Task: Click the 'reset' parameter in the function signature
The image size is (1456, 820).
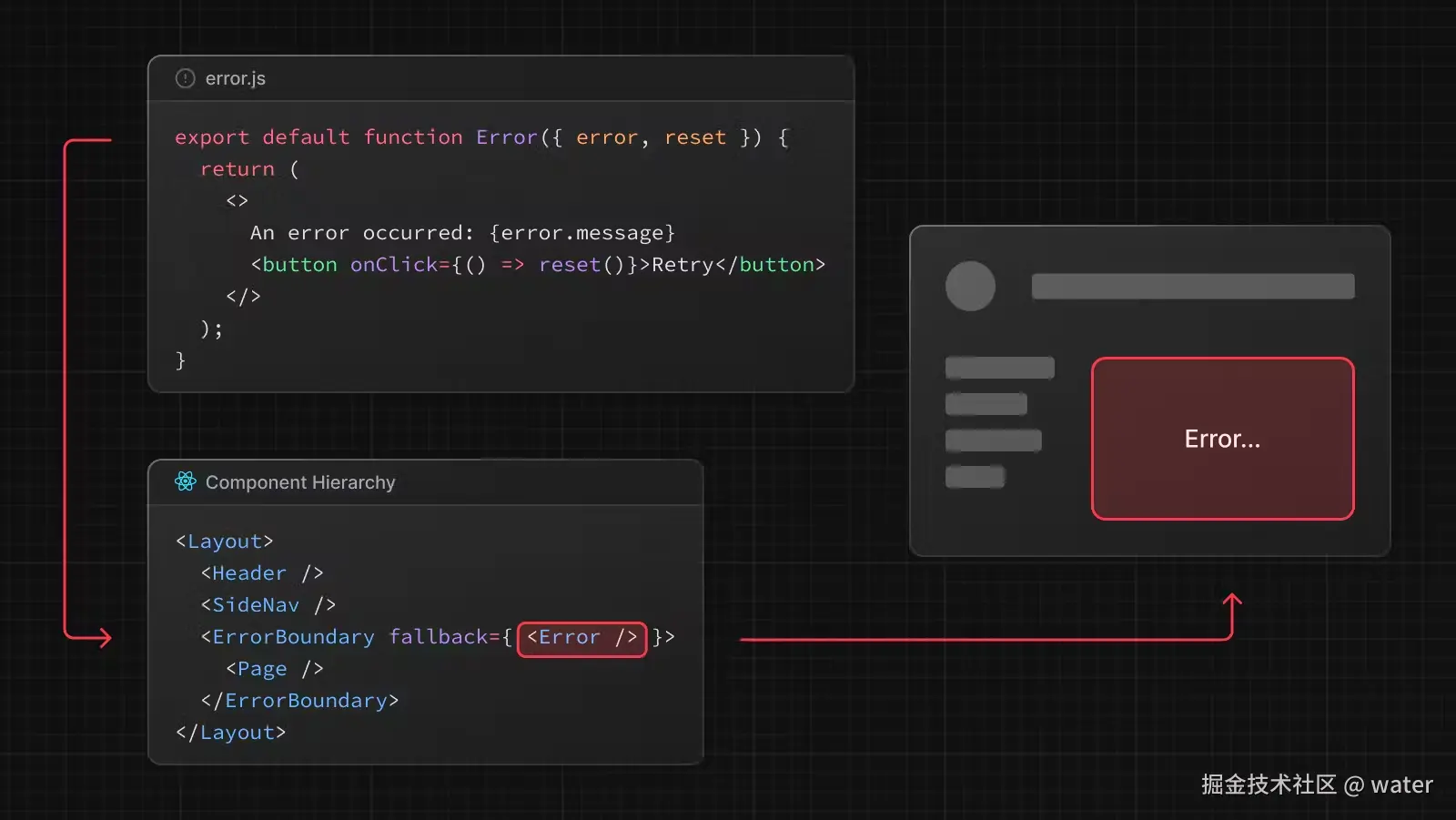Action: (x=695, y=137)
